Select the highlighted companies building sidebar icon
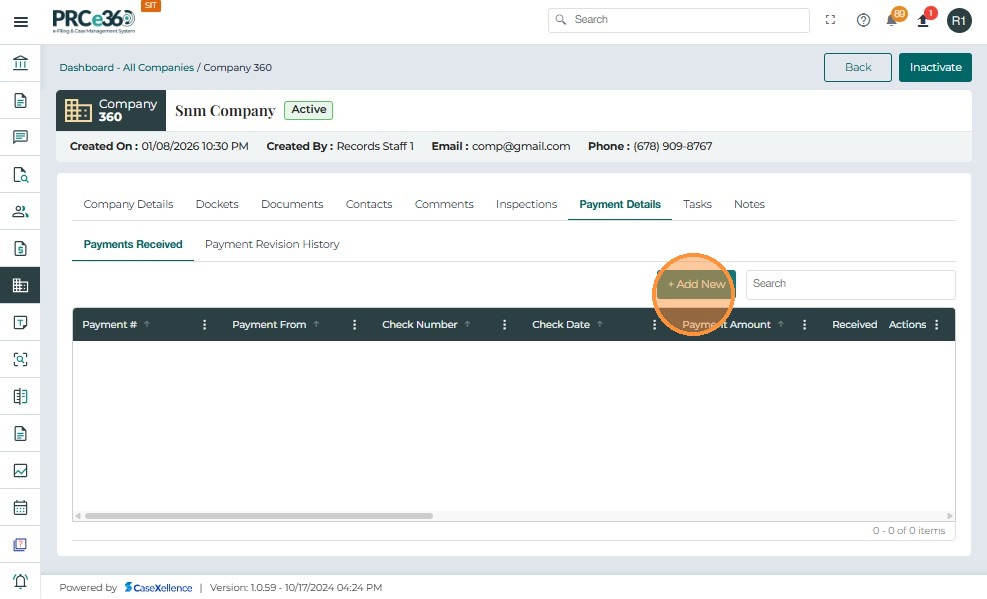987x599 pixels. (x=20, y=285)
